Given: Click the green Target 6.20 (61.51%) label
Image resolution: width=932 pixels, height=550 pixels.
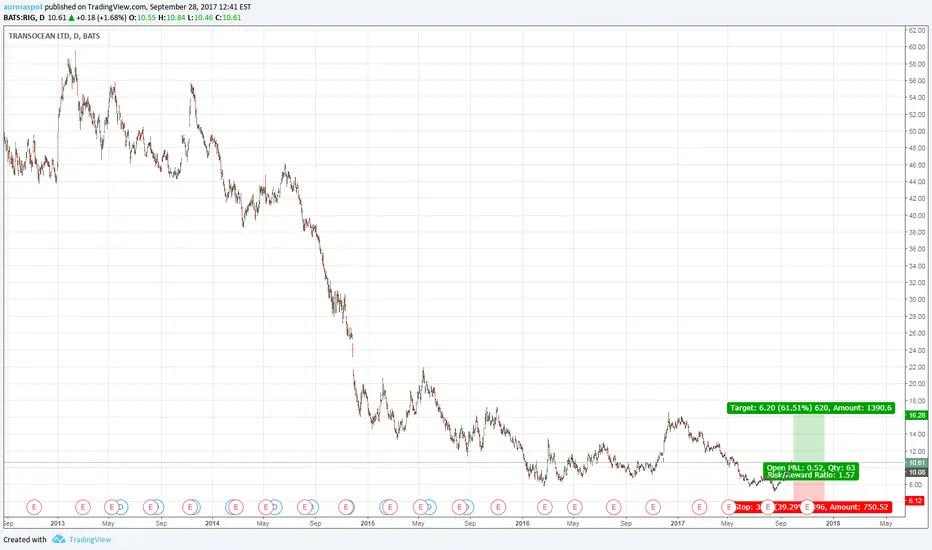Looking at the screenshot, I should point(811,408).
